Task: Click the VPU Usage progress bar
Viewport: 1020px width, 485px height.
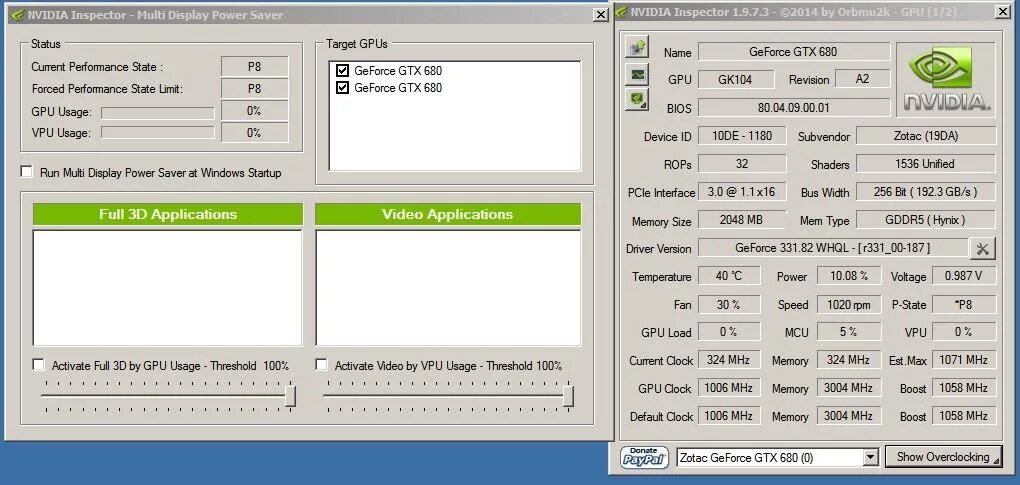Action: [157, 133]
